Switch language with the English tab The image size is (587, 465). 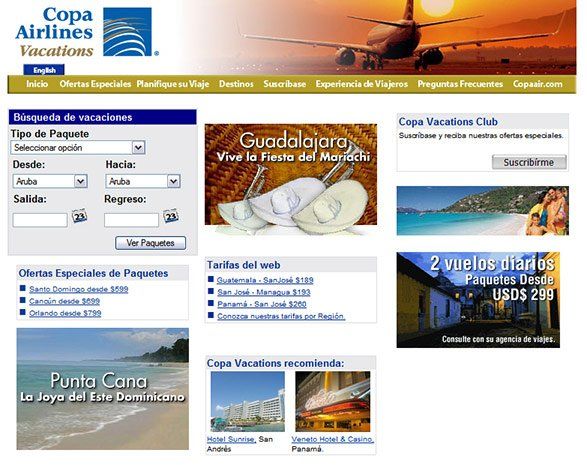44,70
